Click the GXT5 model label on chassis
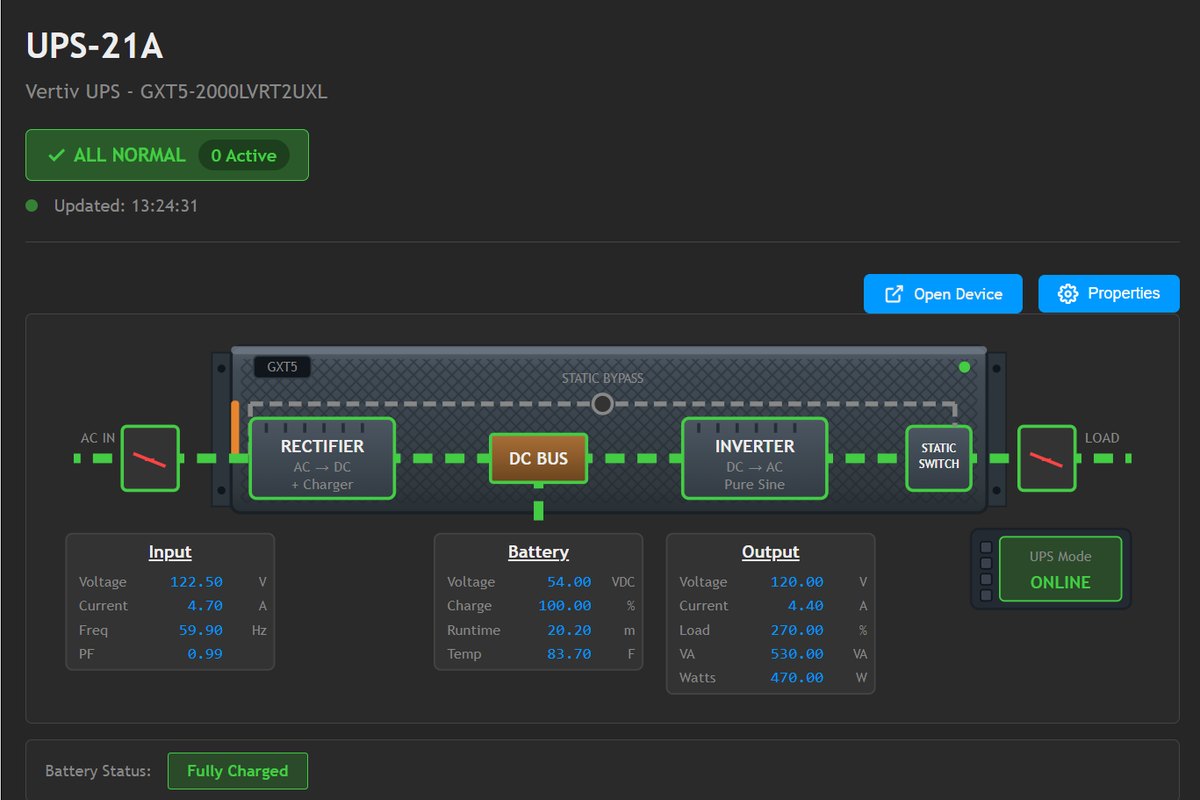 click(x=282, y=367)
